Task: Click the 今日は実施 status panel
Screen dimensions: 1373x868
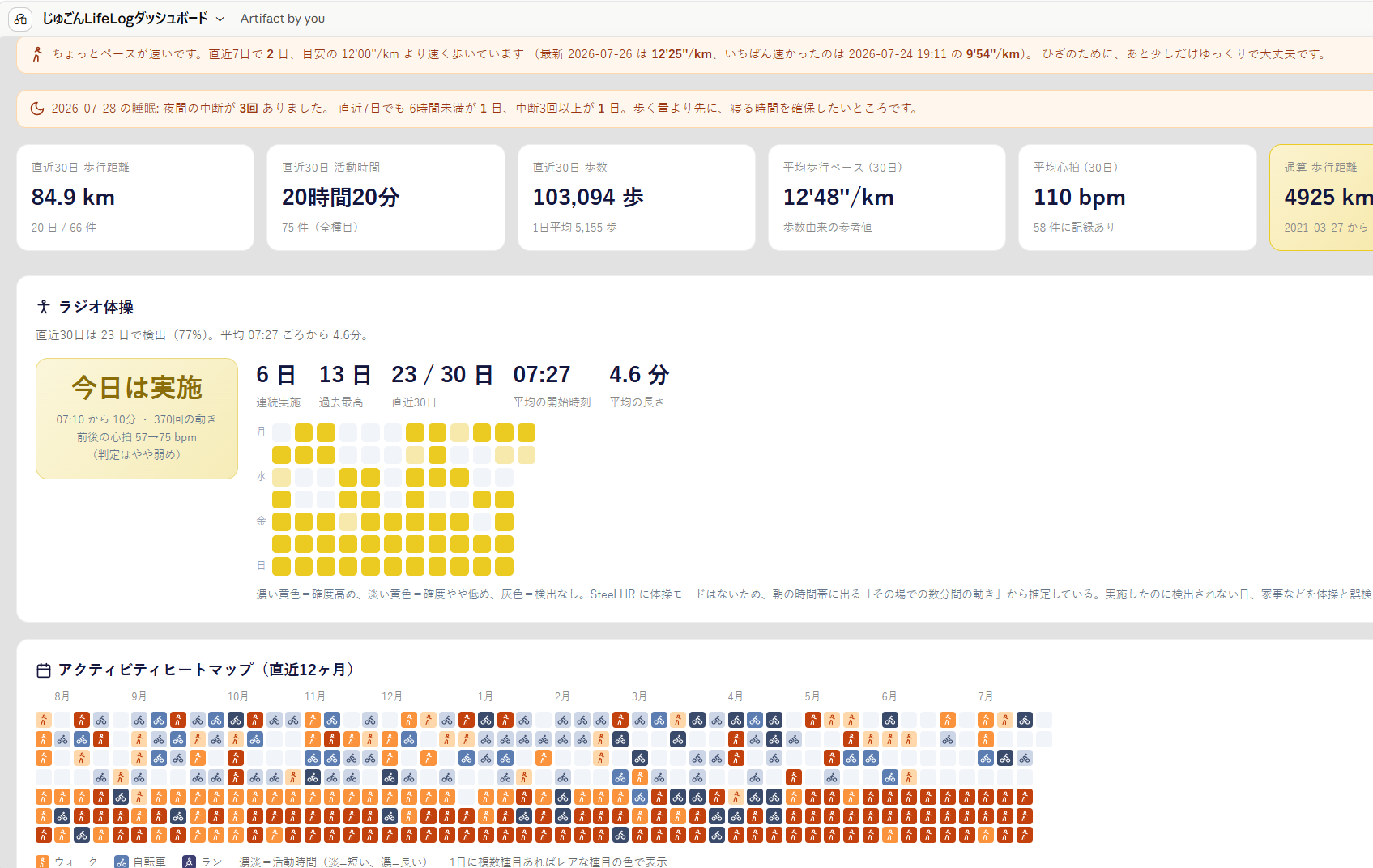Action: pyautogui.click(x=137, y=419)
